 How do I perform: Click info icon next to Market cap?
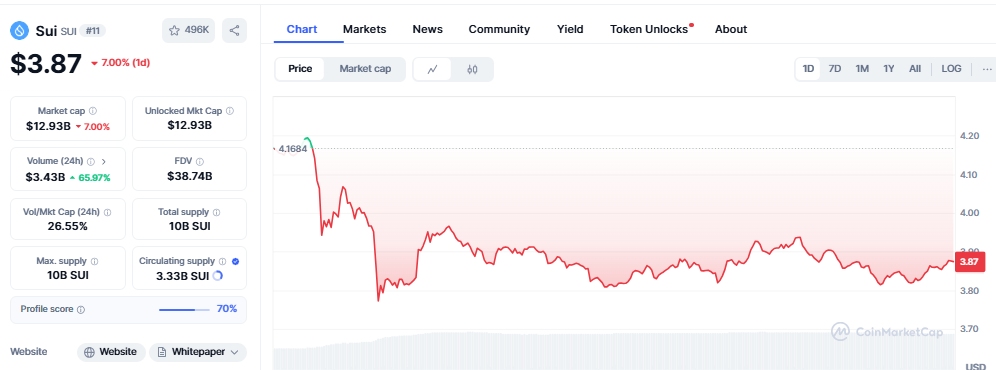tap(93, 111)
